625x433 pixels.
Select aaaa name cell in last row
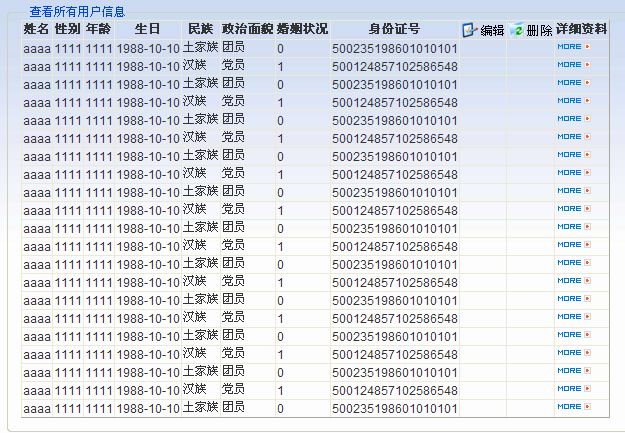point(37,409)
